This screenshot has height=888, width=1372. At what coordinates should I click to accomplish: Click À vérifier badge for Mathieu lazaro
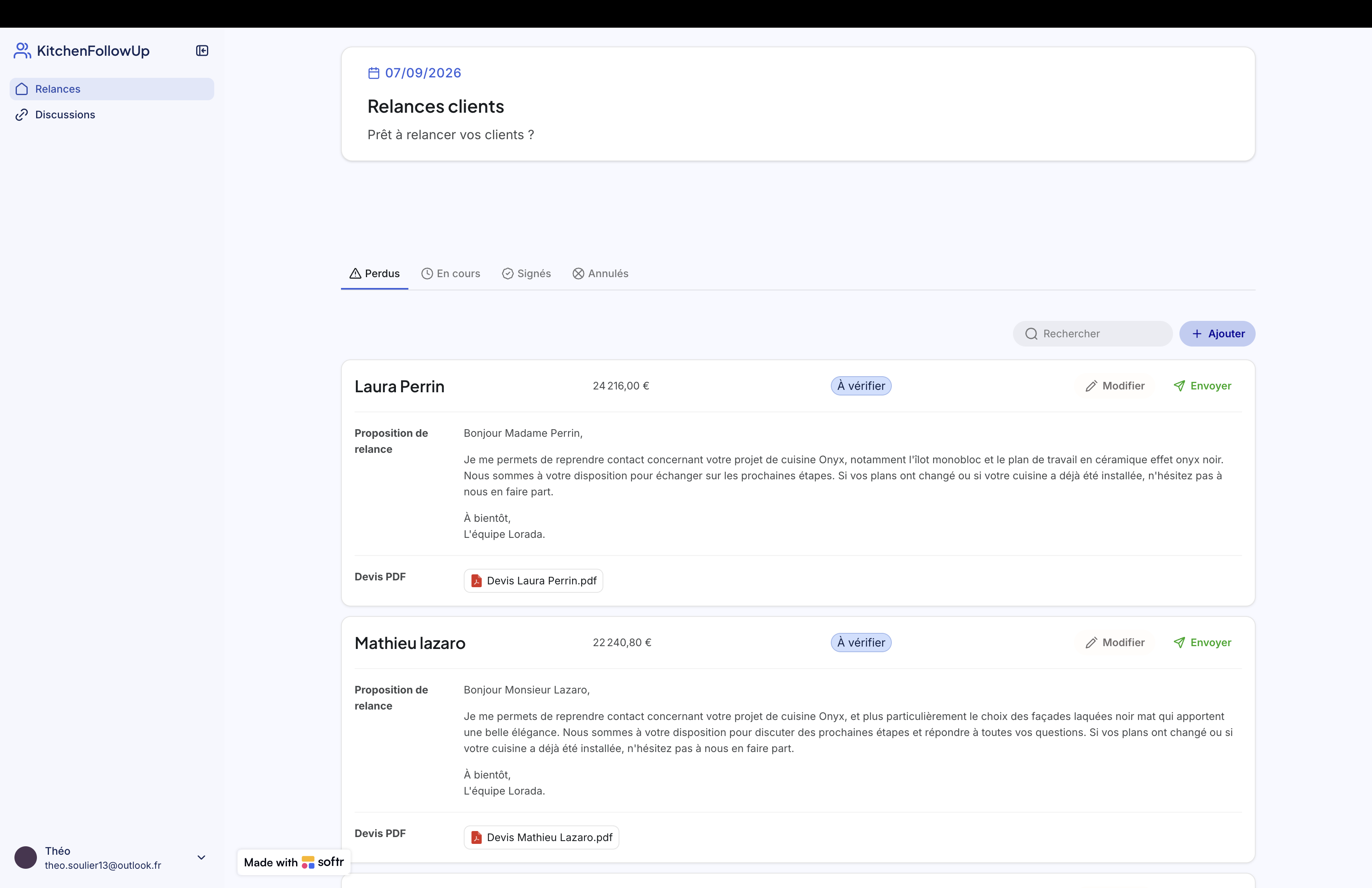click(861, 643)
